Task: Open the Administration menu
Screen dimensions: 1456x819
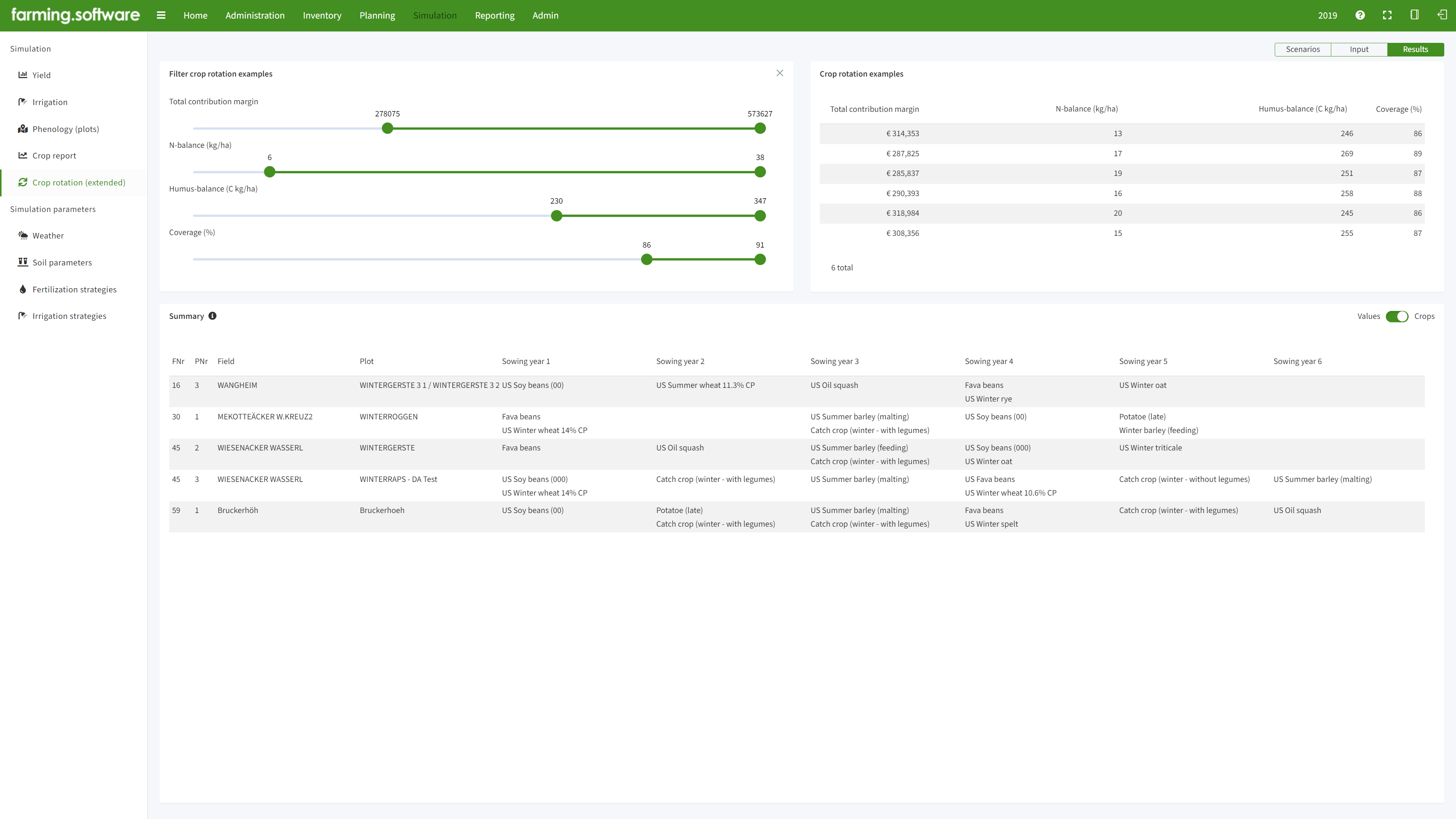Action: pyautogui.click(x=255, y=15)
